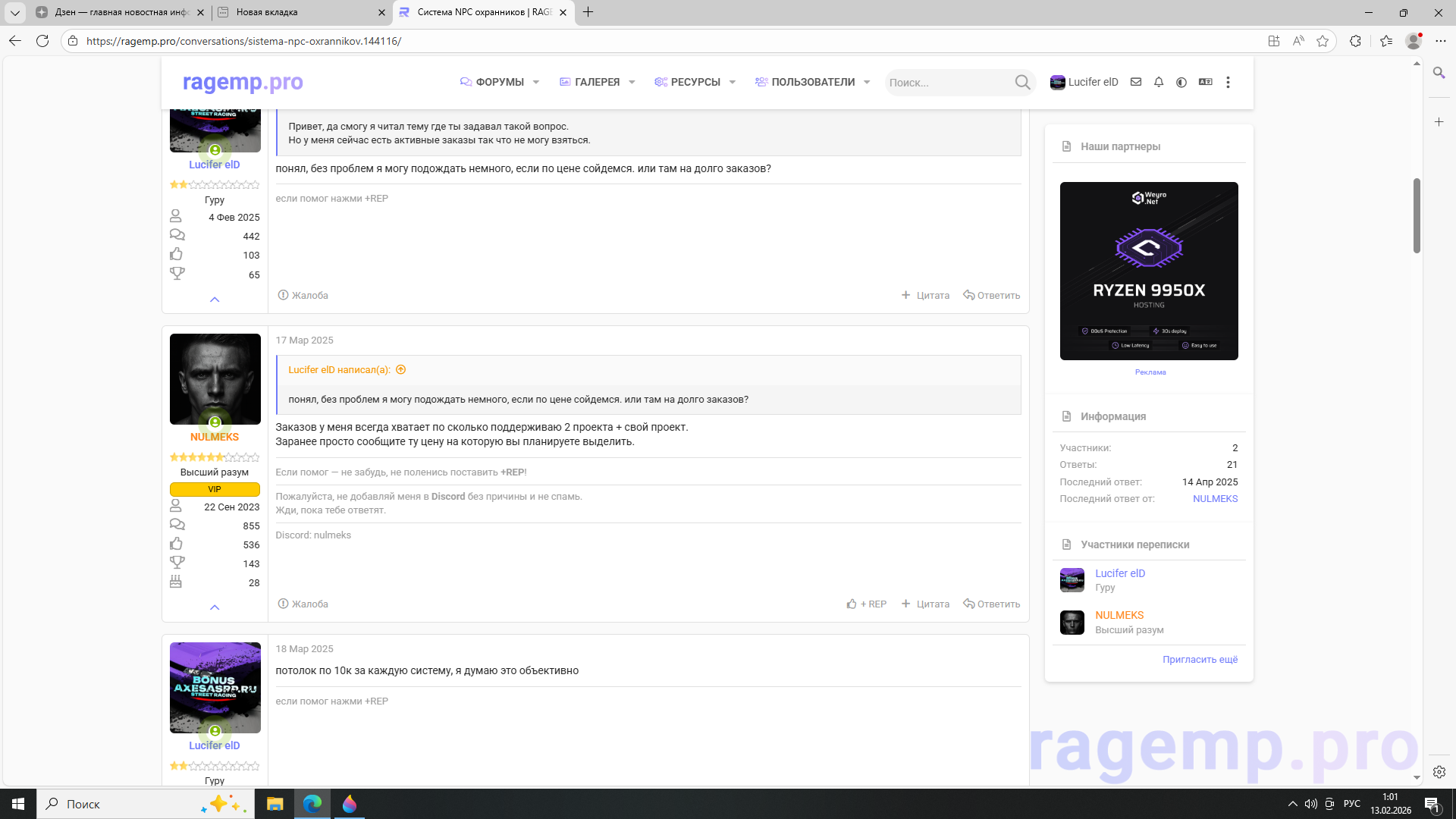This screenshot has height=819, width=1456.
Task: Open the notifications bell icon
Action: [1159, 82]
